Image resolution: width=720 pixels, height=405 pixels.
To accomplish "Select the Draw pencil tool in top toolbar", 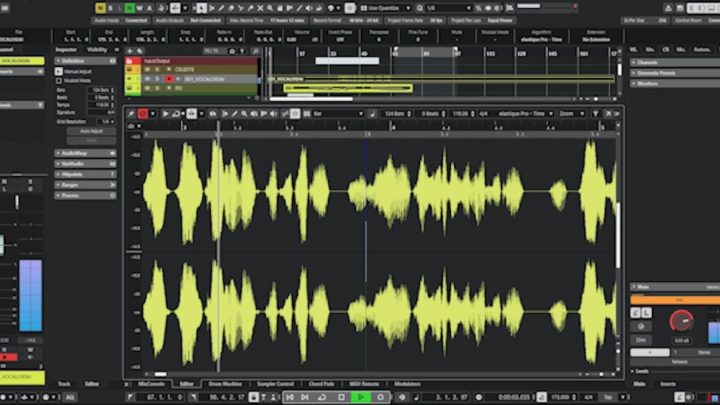I will click(221, 8).
